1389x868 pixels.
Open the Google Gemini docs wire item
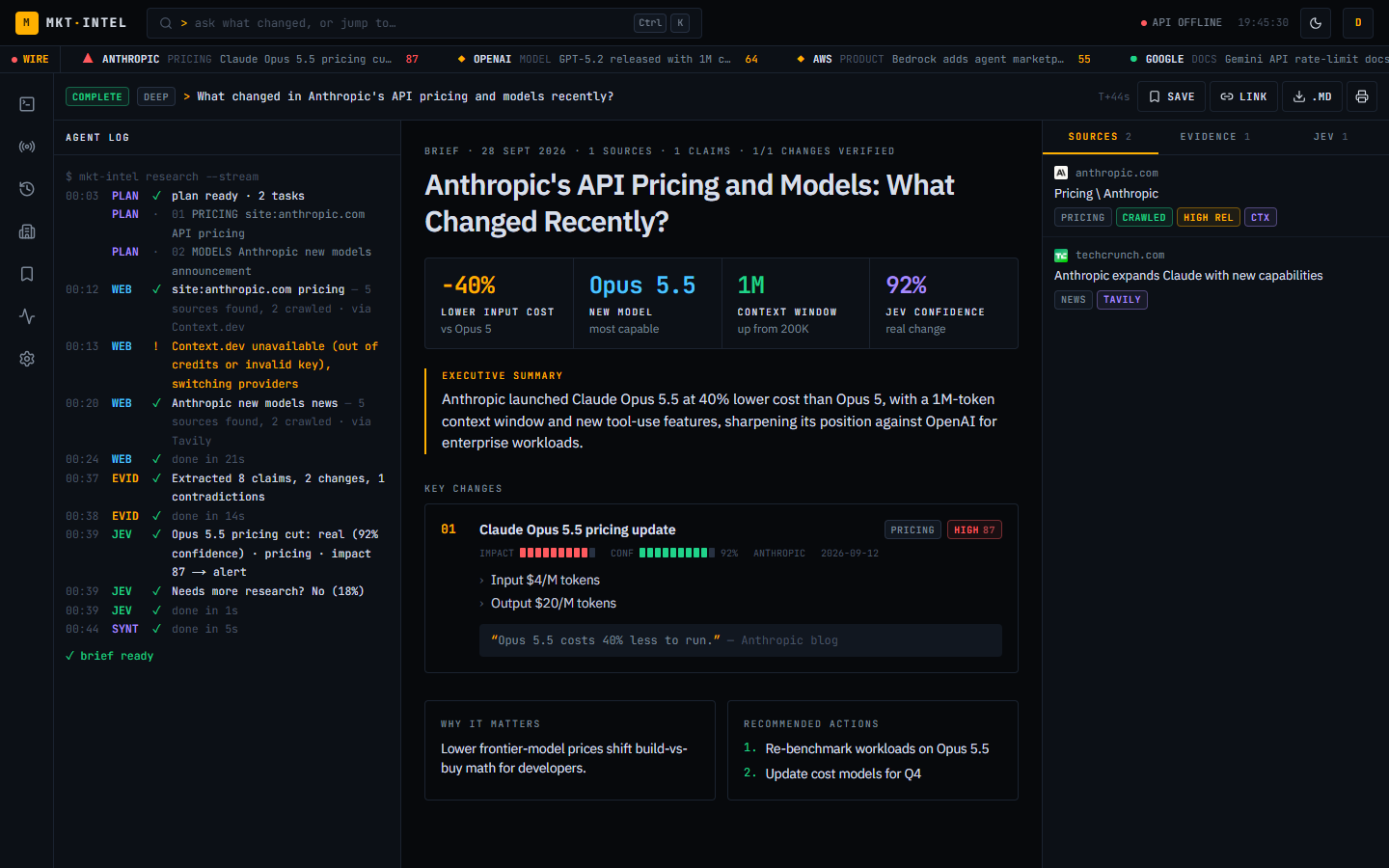1259,59
